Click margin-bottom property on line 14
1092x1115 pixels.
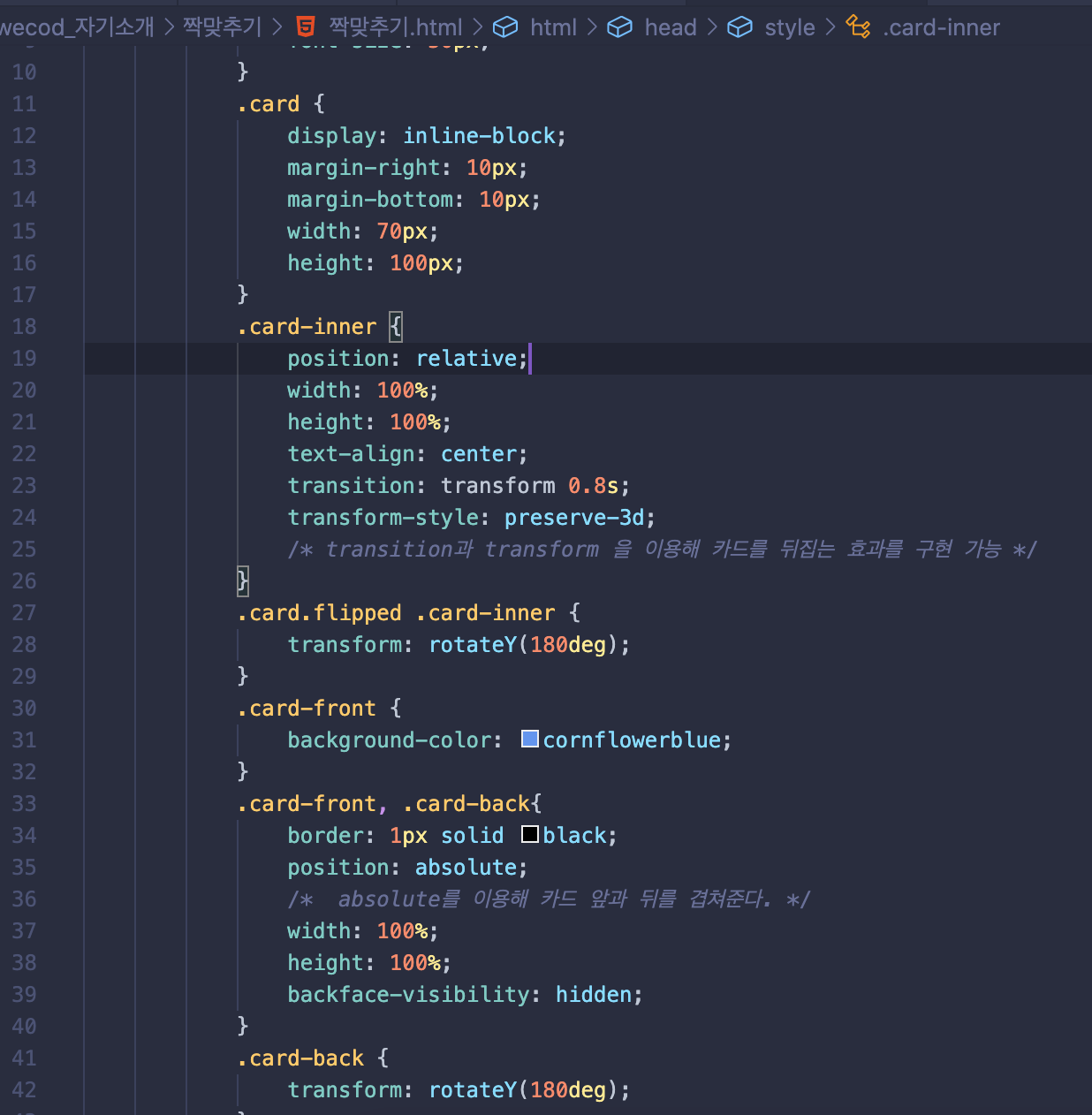coord(370,200)
